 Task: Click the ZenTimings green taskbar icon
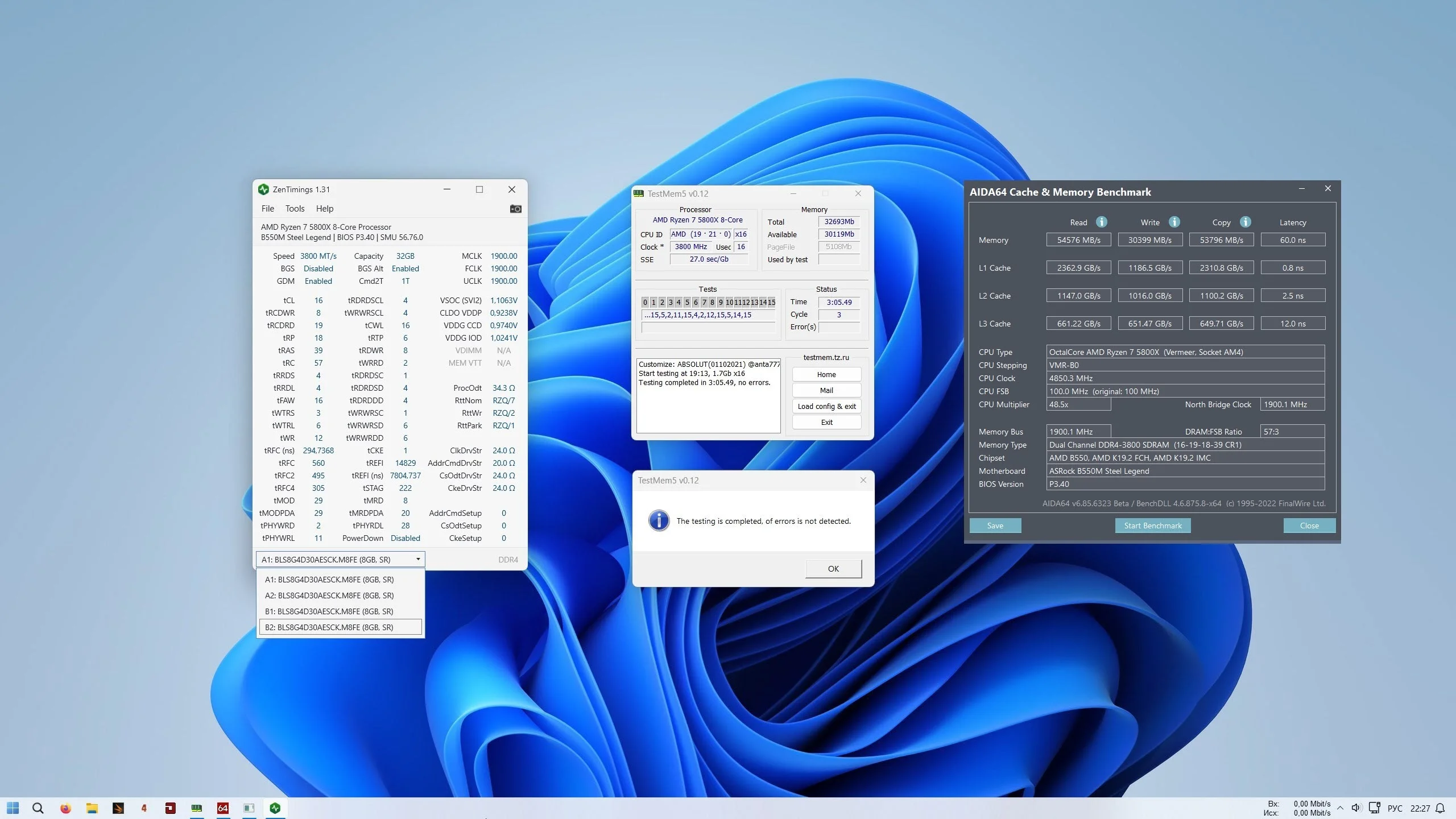pos(275,808)
